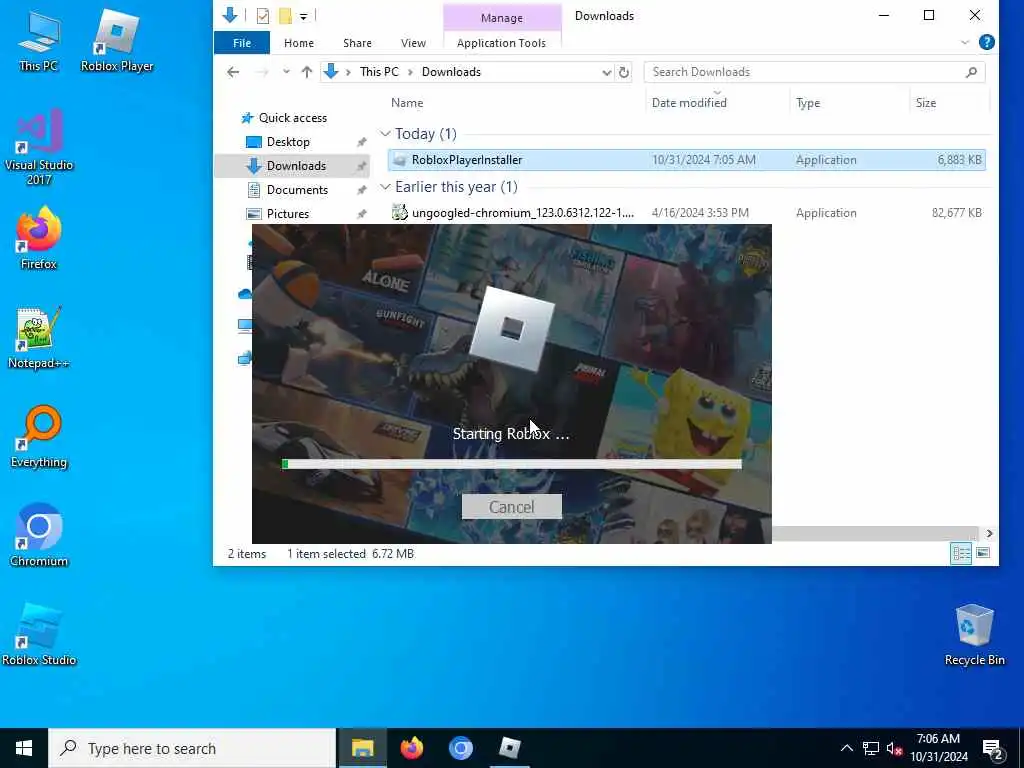Open the network status tray icon
The image size is (1024, 768).
coord(871,748)
